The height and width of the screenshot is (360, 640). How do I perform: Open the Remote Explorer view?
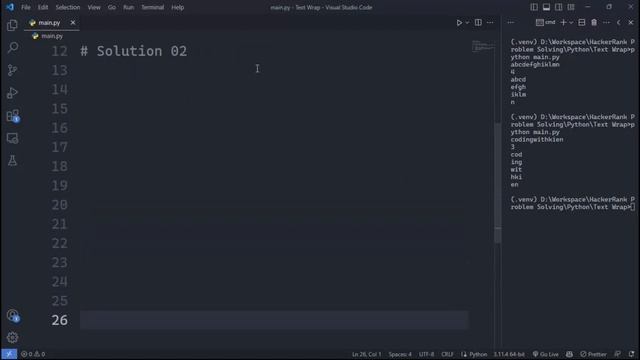[x=12, y=138]
